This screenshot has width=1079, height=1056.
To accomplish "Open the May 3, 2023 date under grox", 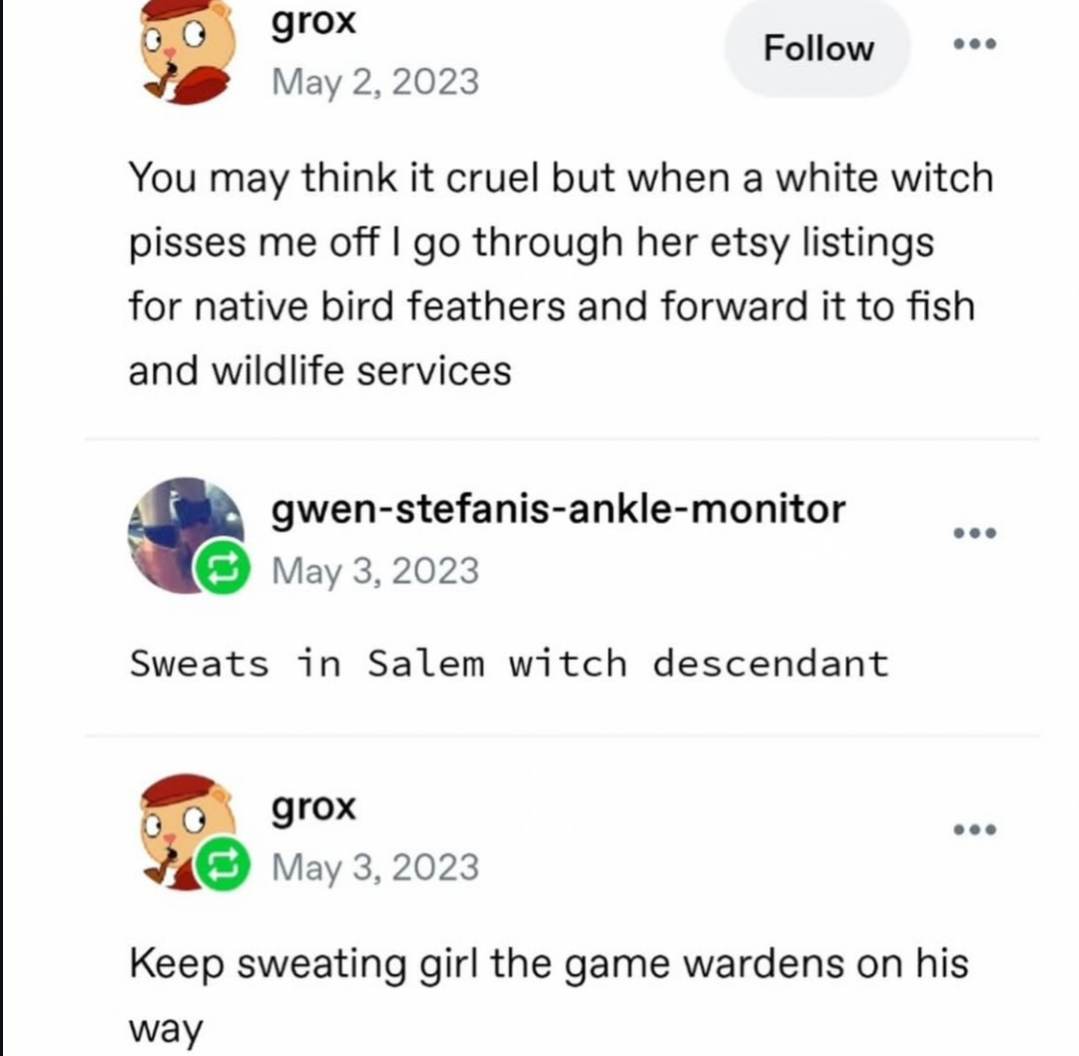I will coord(375,868).
